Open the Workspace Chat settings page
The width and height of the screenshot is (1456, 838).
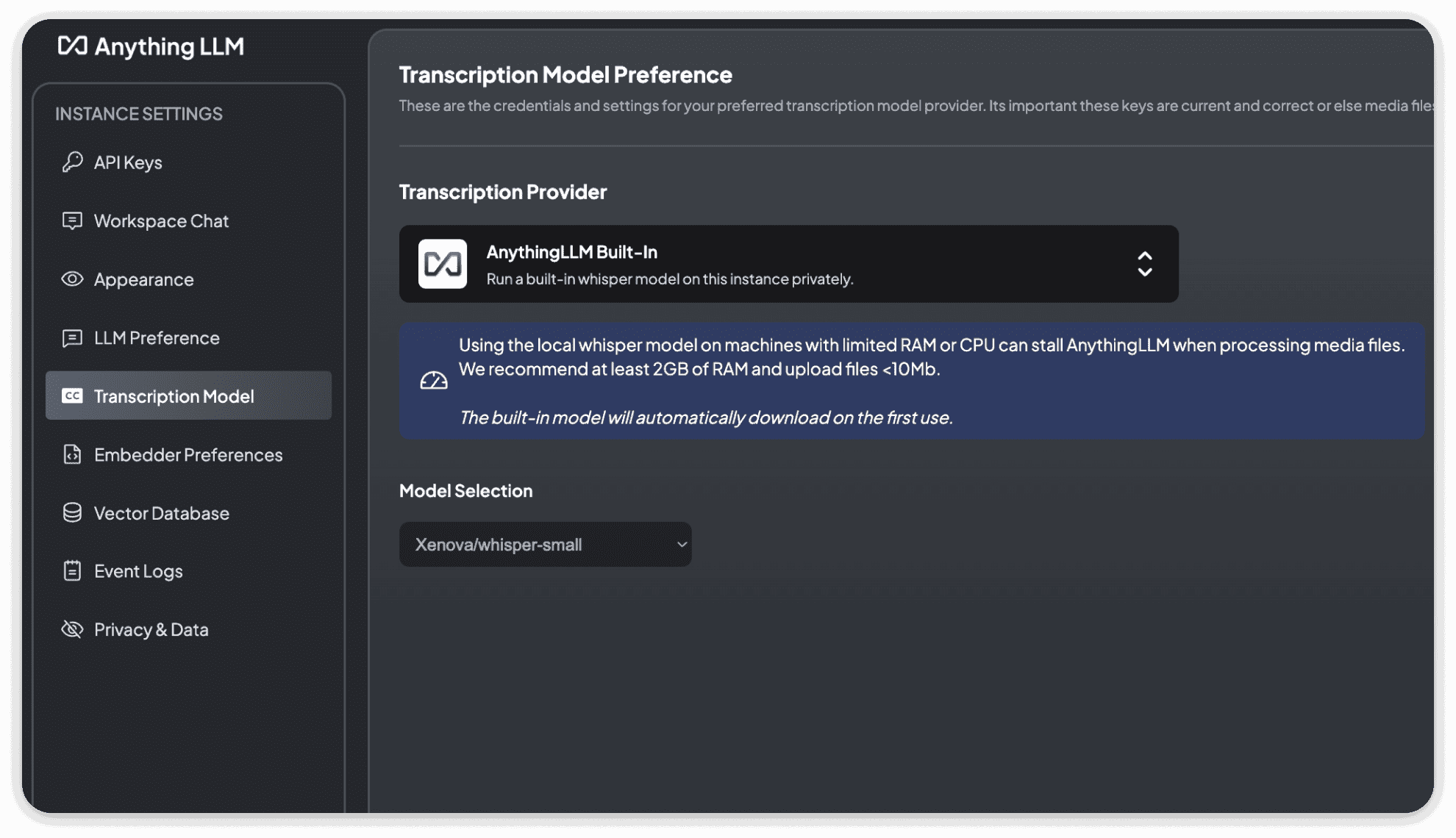161,221
